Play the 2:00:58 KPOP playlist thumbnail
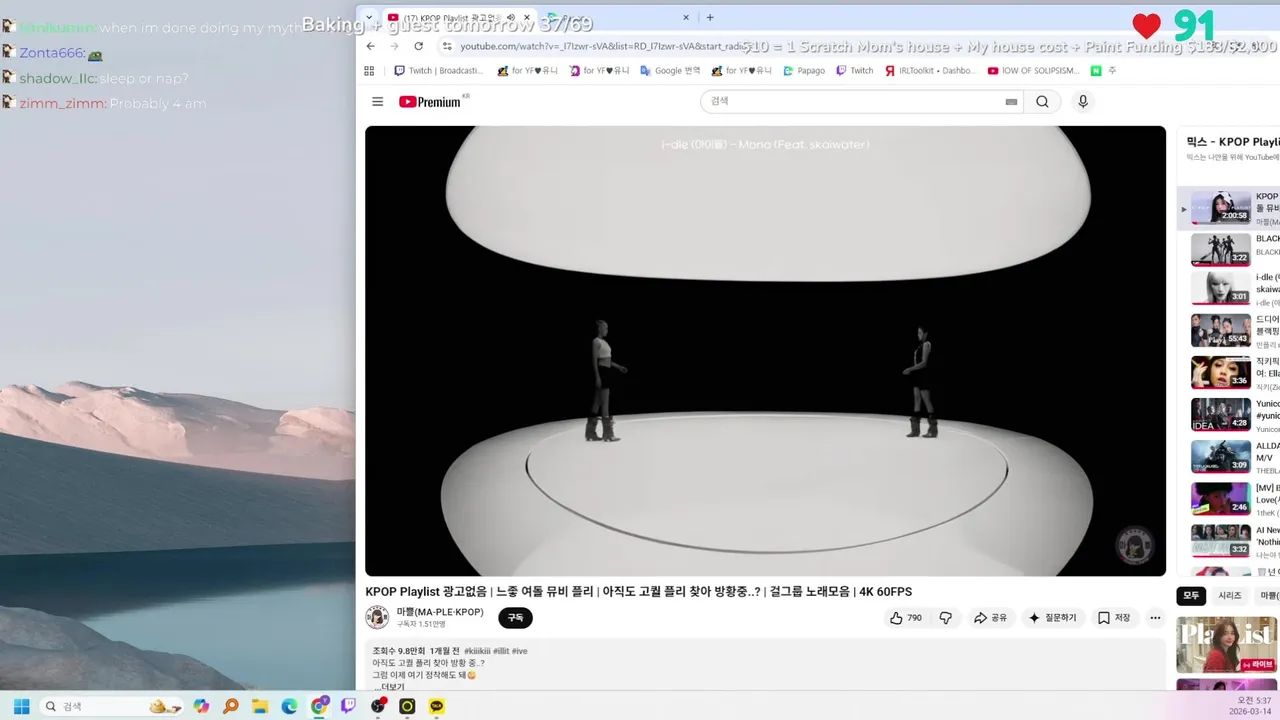Screen dimensions: 1280x720 1220,207
